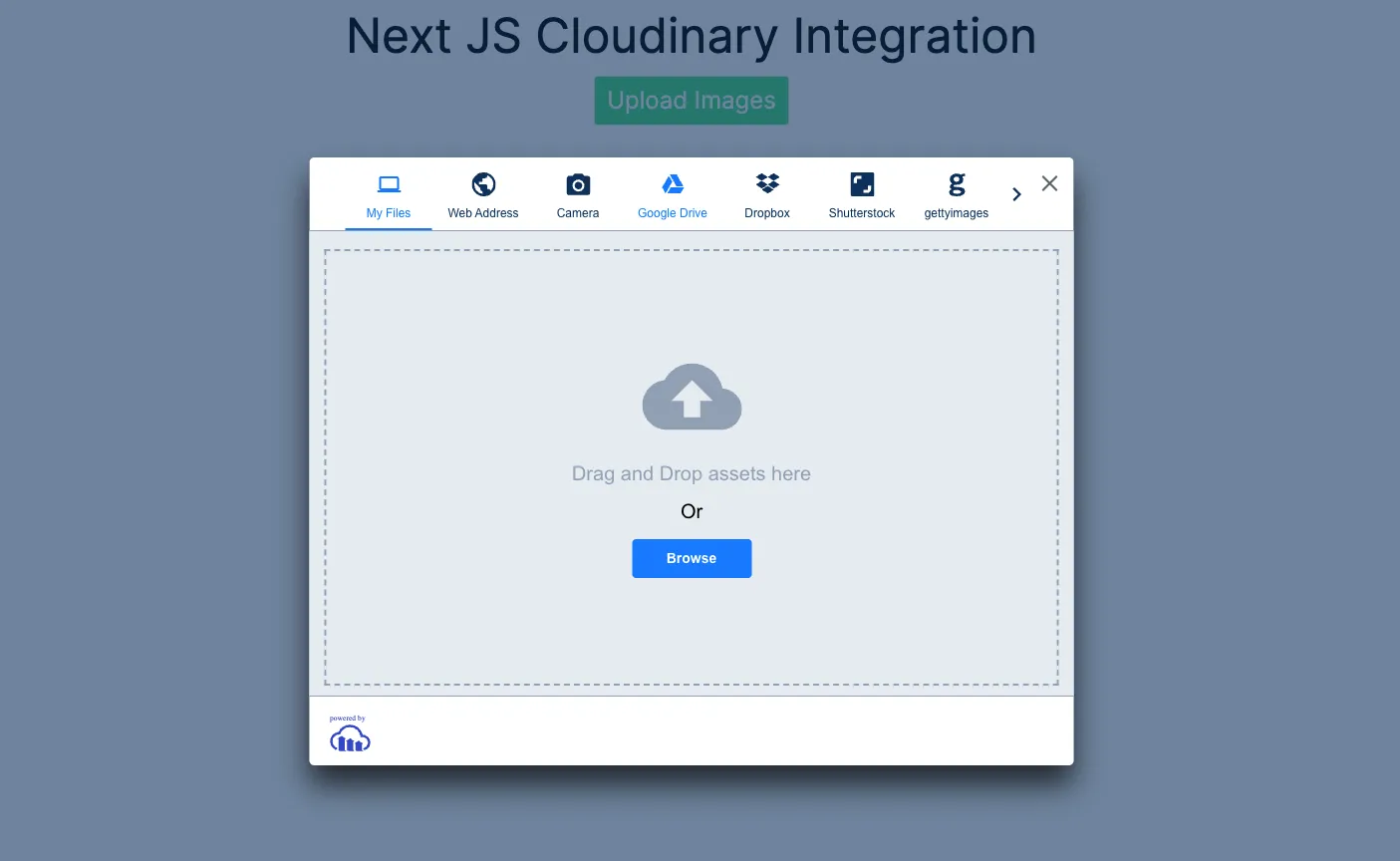
Task: Open the Shutterstock tab label
Action: click(x=862, y=213)
